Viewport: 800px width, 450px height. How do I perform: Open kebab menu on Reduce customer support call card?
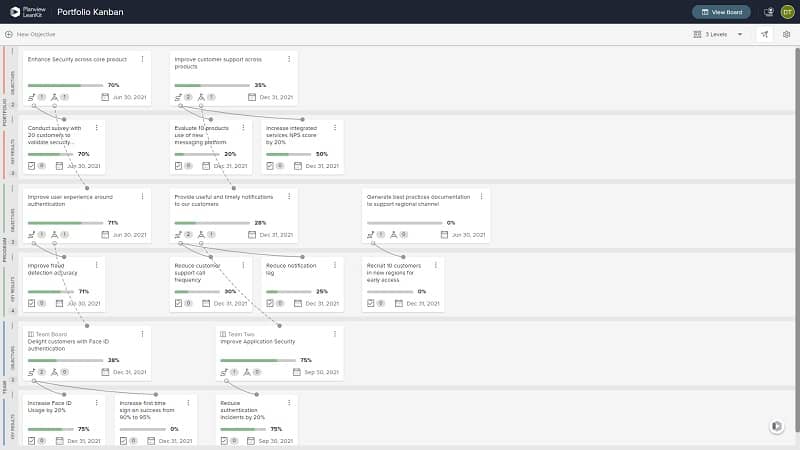243,265
